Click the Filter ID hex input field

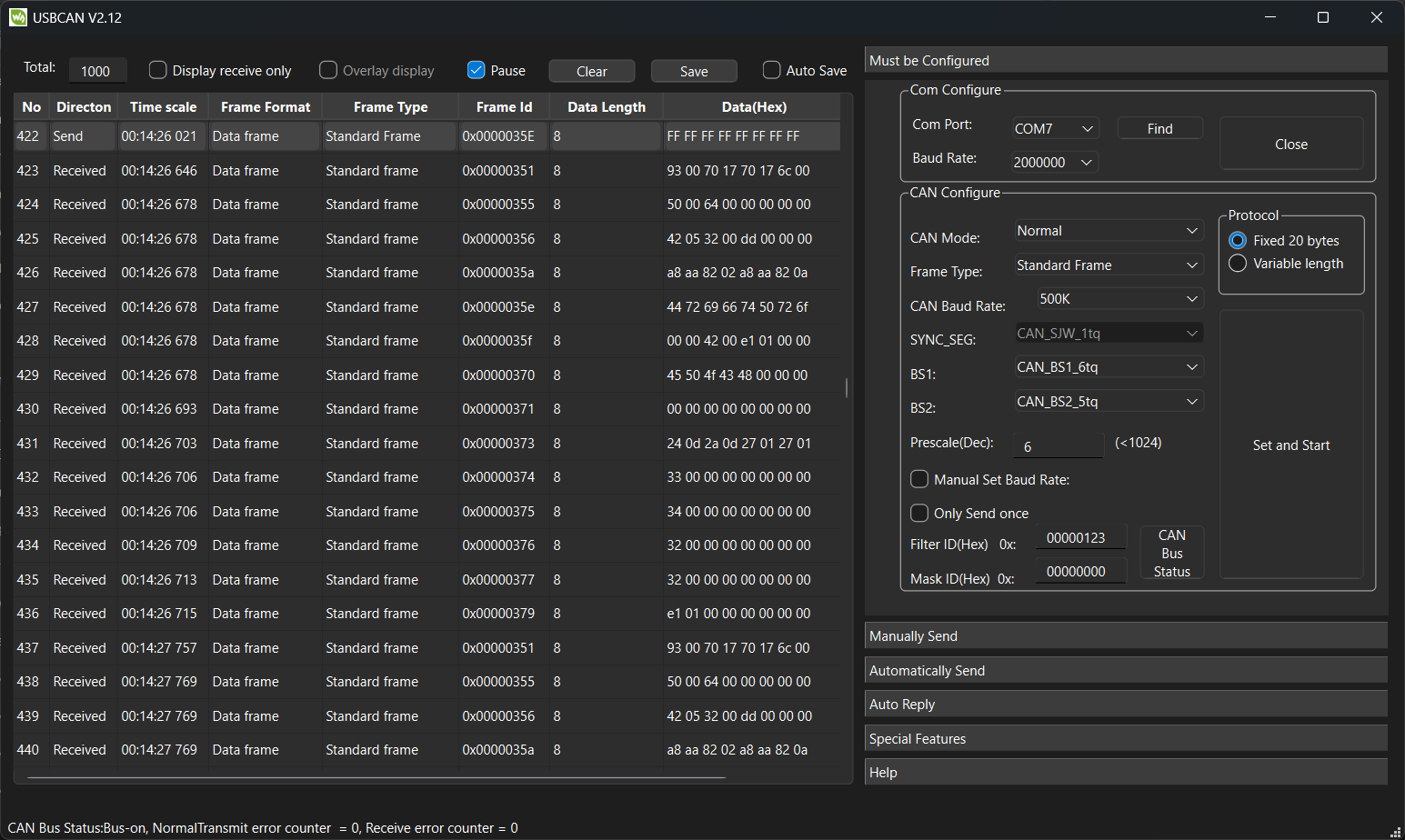(1079, 538)
